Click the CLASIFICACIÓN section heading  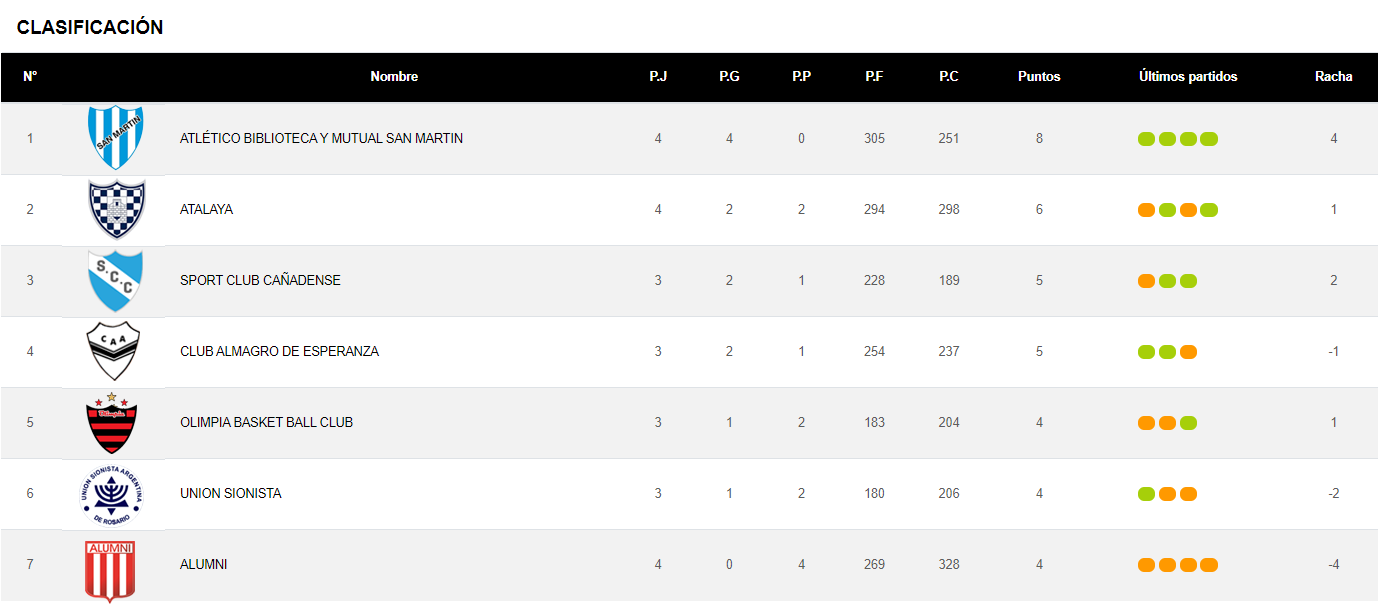[x=90, y=28]
